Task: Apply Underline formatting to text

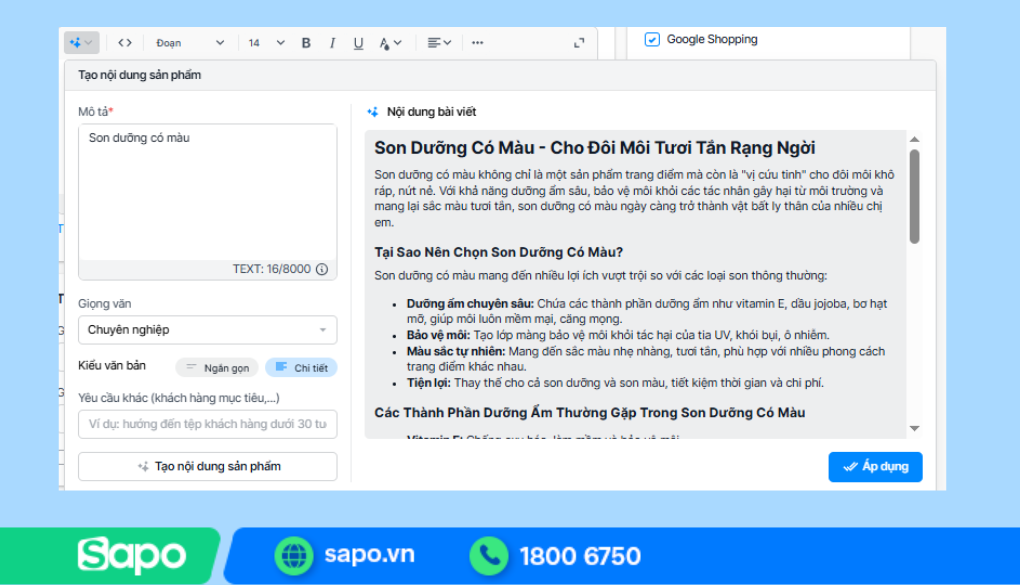Action: [357, 42]
